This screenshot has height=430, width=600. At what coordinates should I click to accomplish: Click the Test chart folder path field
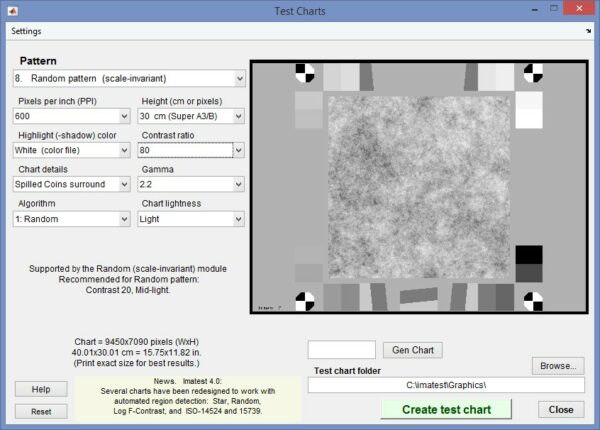click(446, 385)
